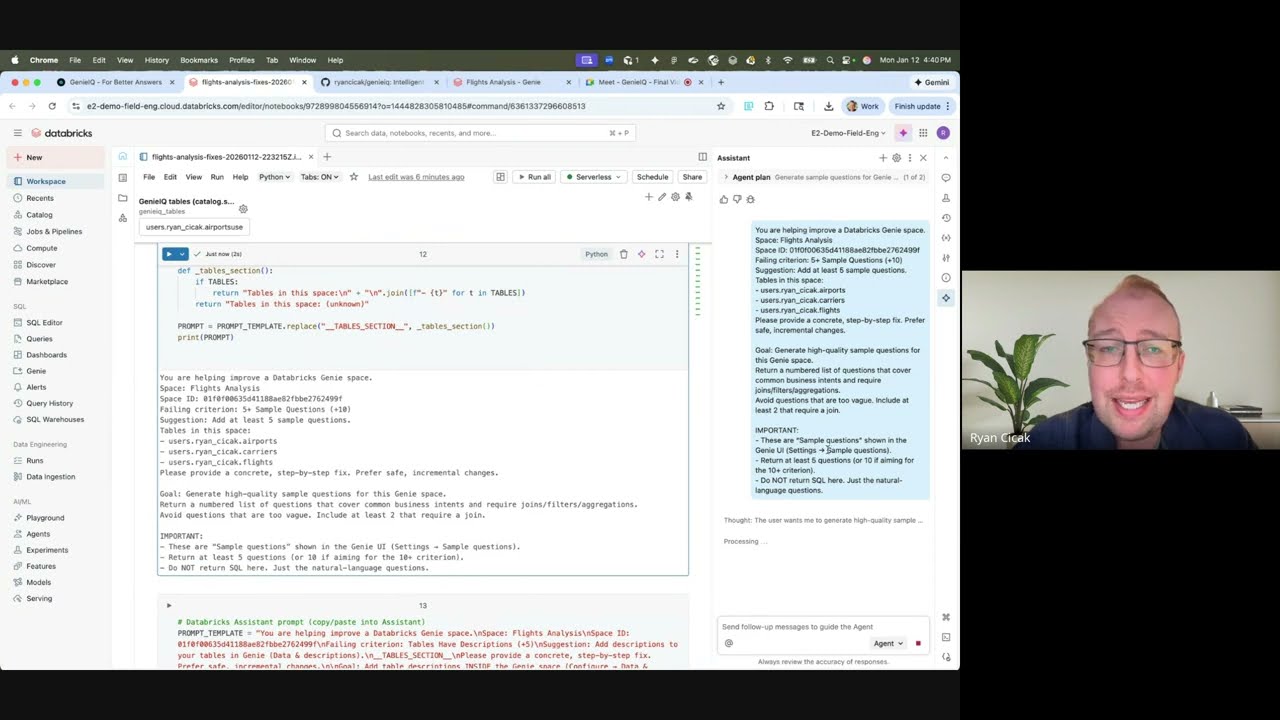Viewport: 1280px width, 720px height.
Task: Open the notebook Edit menu
Action: pyautogui.click(x=170, y=177)
